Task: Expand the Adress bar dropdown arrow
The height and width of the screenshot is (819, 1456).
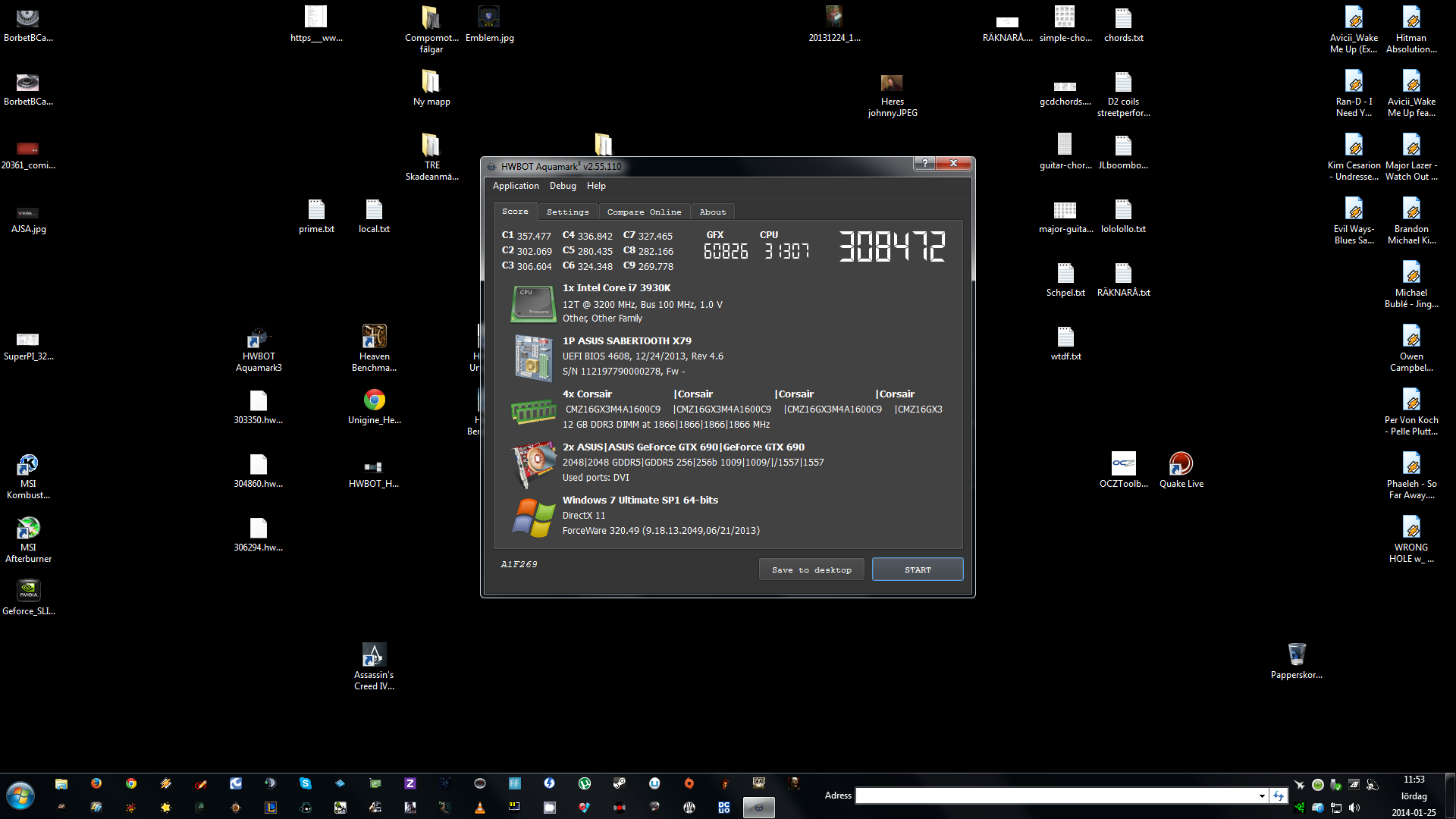Action: pyautogui.click(x=1262, y=795)
